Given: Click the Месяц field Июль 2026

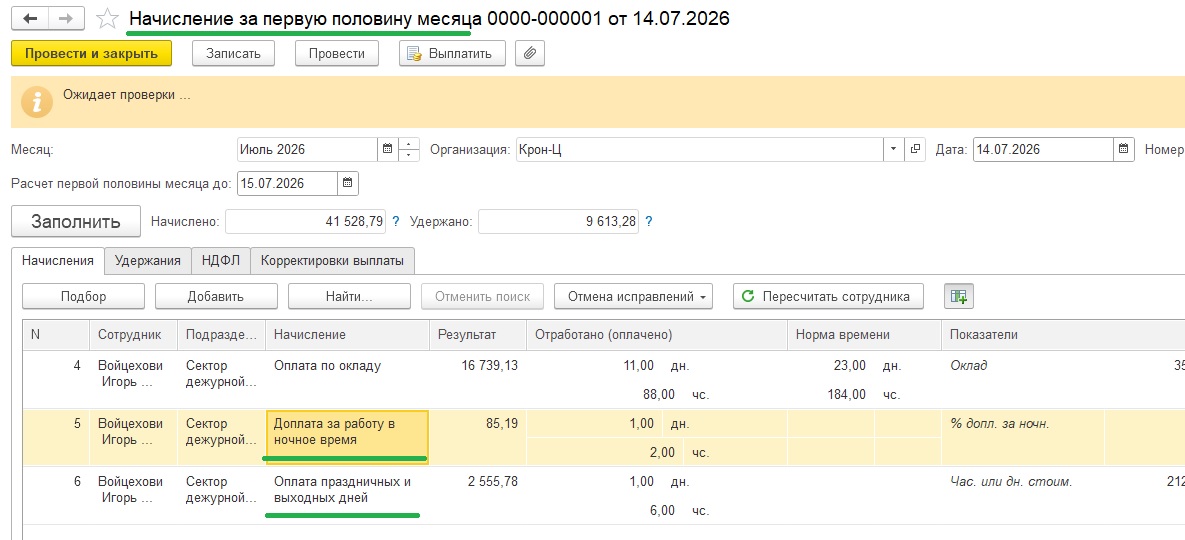Looking at the screenshot, I should pos(307,150).
